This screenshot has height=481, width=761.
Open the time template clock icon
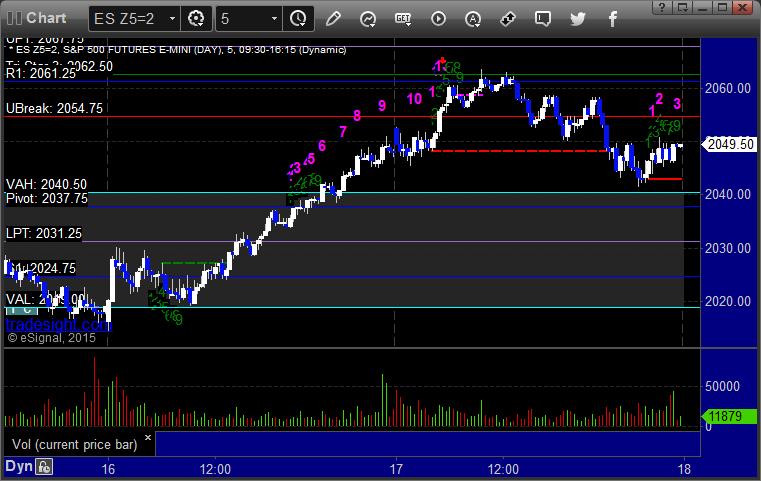(298, 19)
